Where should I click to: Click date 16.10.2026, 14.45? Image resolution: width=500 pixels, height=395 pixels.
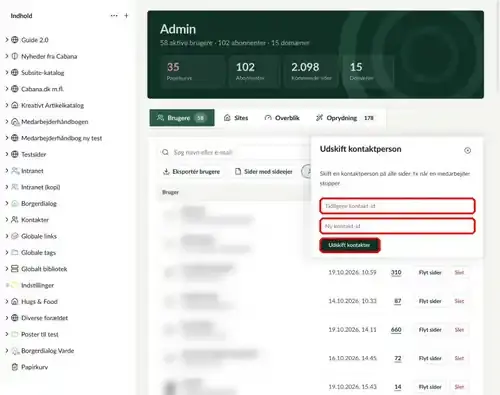(352, 358)
